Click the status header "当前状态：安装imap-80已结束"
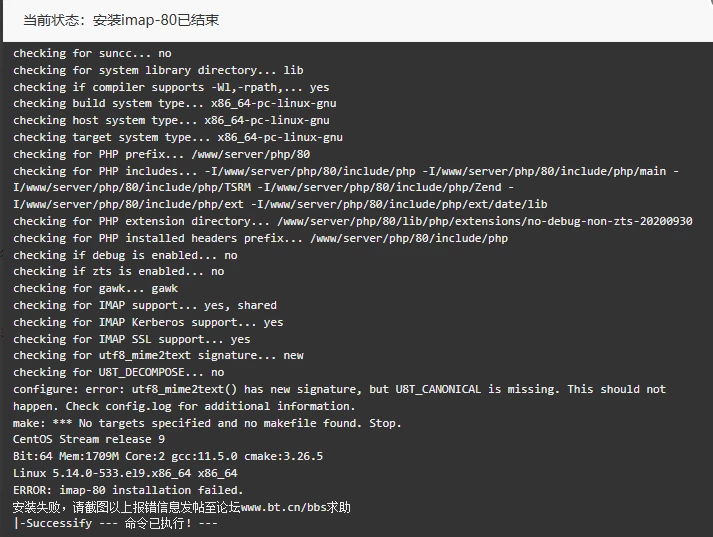This screenshot has width=713, height=537. [x=121, y=20]
